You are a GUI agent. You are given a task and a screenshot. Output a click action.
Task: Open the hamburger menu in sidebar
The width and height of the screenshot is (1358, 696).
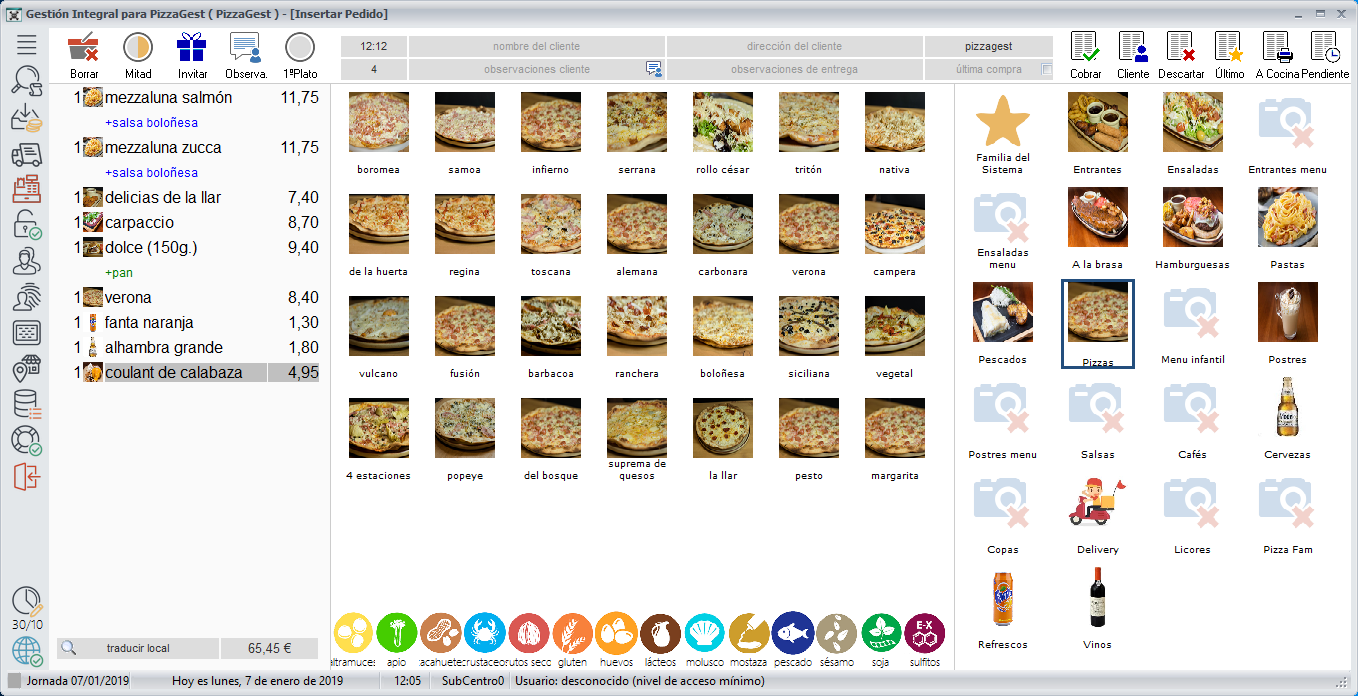click(x=26, y=44)
